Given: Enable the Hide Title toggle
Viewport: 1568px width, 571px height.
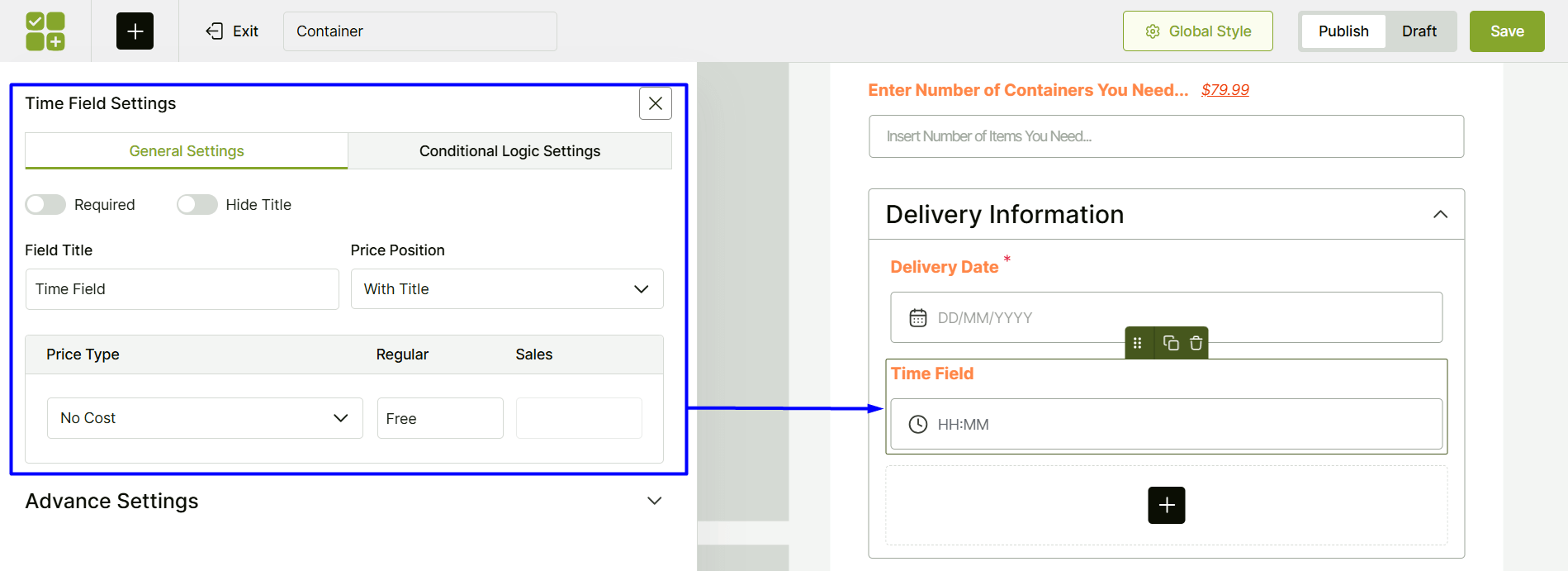Looking at the screenshot, I should pyautogui.click(x=197, y=205).
